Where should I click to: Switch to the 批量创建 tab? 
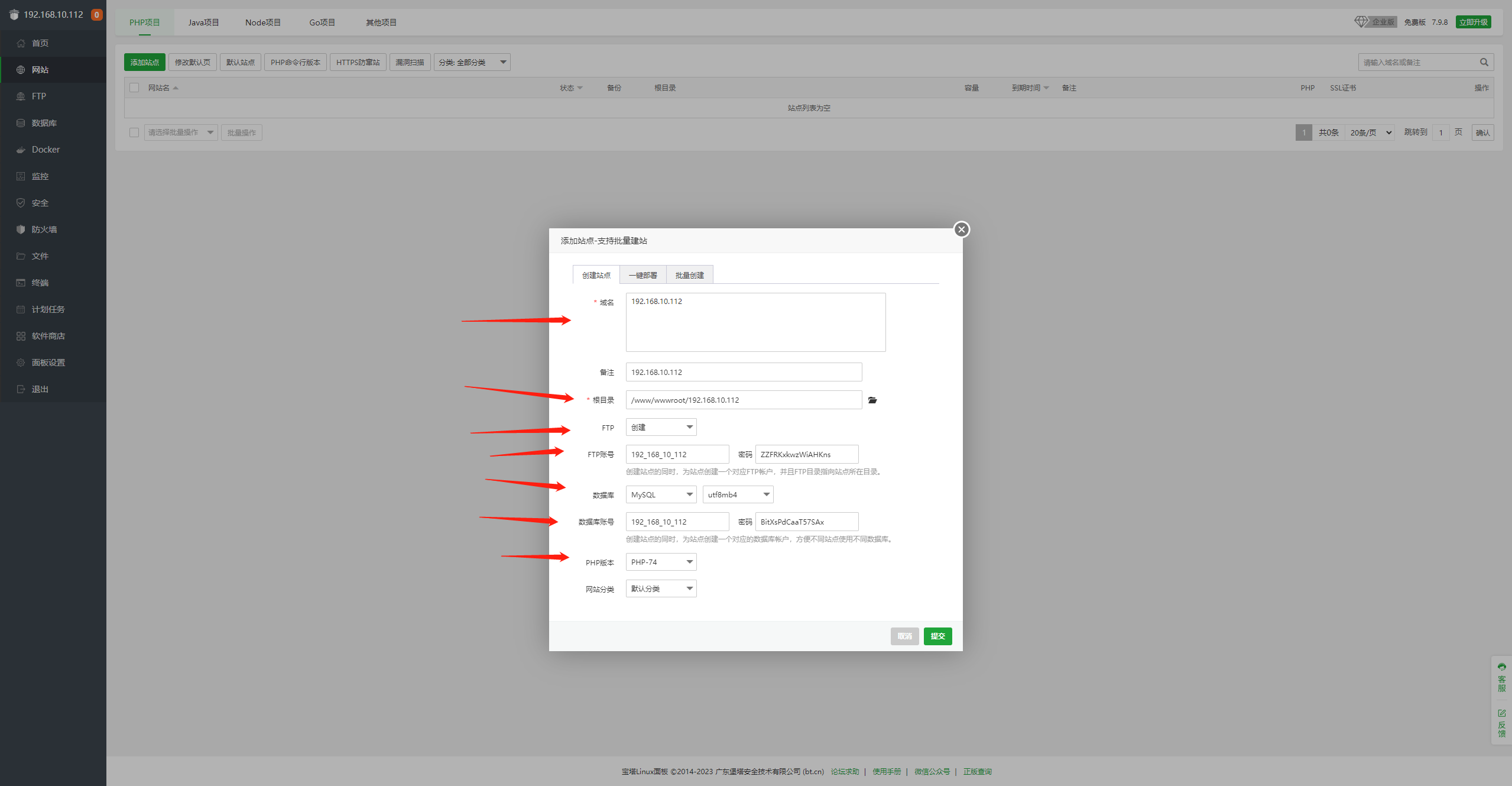click(689, 275)
